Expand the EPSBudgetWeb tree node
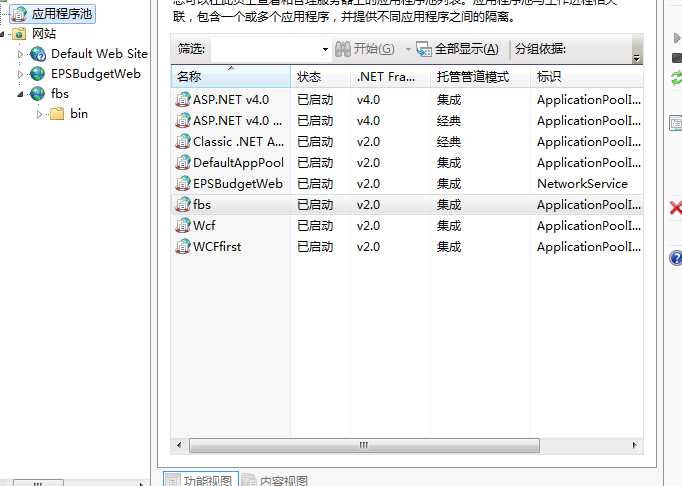Screen dimensions: 682x486 (x=20, y=74)
